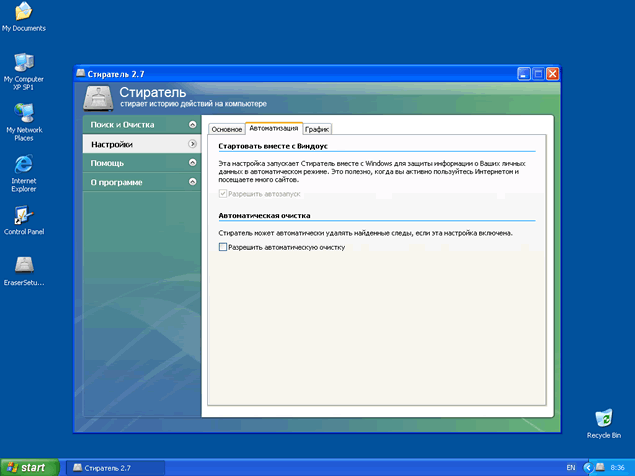Screen dimensions: 635x476
Task: Launch Internet Explorer from desktop
Action: 23,164
